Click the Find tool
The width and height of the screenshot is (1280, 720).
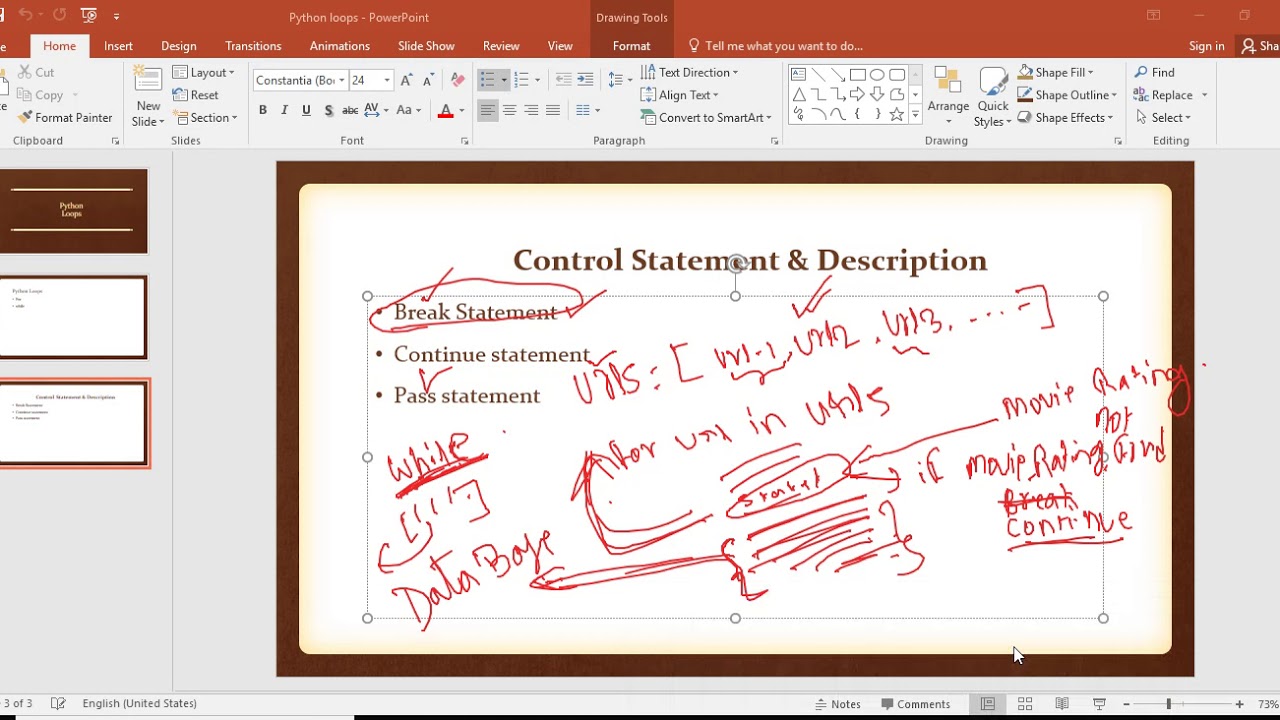[x=1155, y=72]
